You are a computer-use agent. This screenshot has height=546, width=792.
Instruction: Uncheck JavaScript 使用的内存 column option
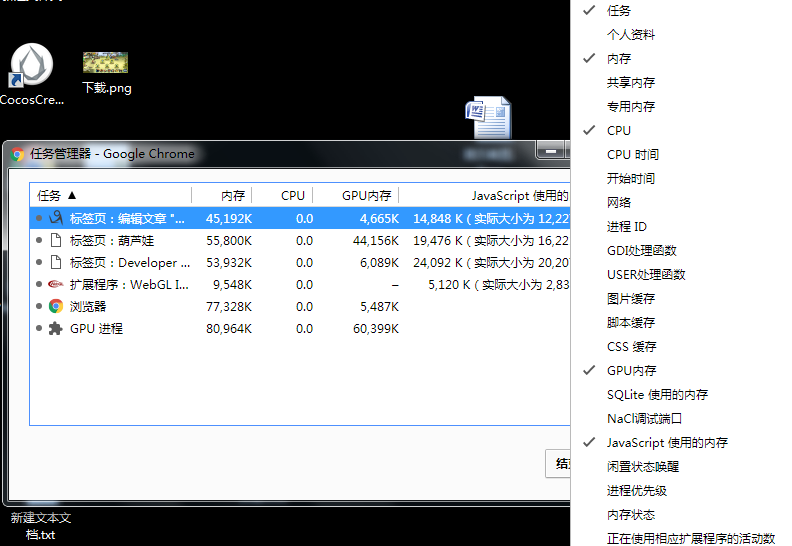667,442
